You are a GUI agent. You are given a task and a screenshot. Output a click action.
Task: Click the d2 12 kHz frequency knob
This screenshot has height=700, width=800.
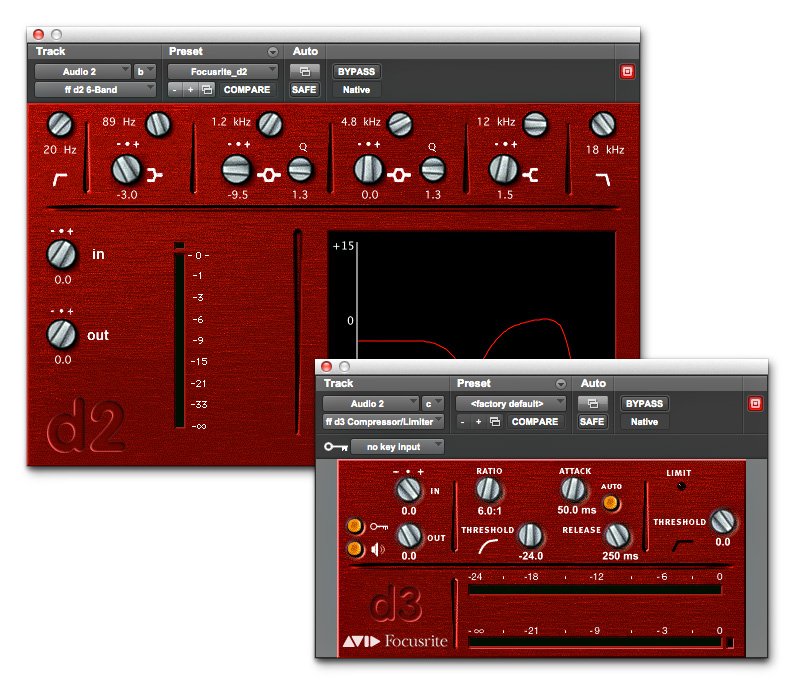pyautogui.click(x=535, y=124)
